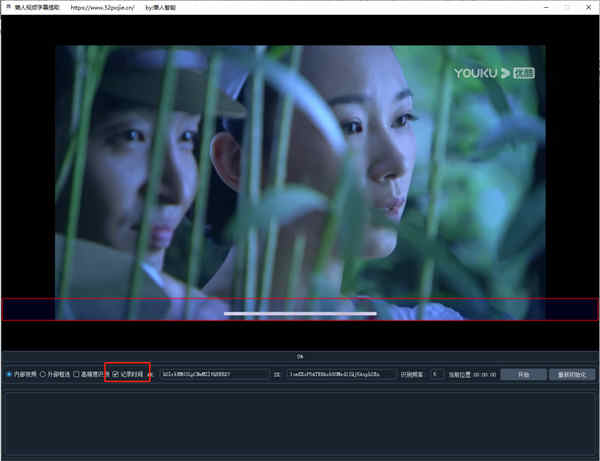
Task: Click the white bar in subtitle area
Action: click(x=300, y=314)
